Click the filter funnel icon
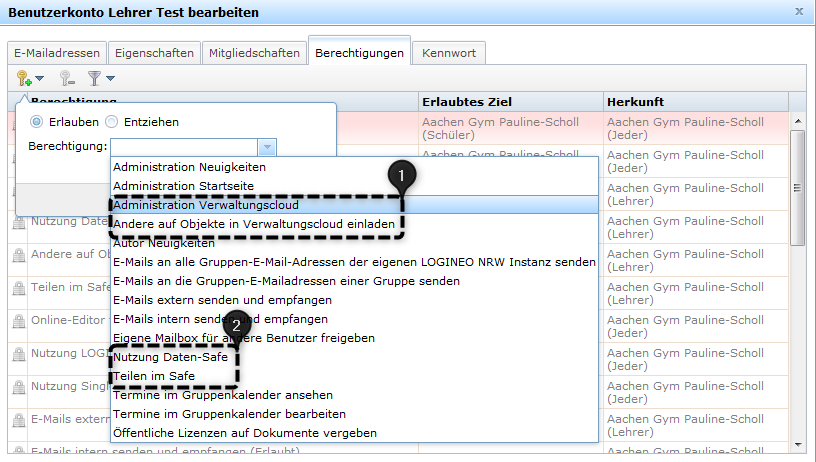The height and width of the screenshot is (462, 816). coord(94,79)
